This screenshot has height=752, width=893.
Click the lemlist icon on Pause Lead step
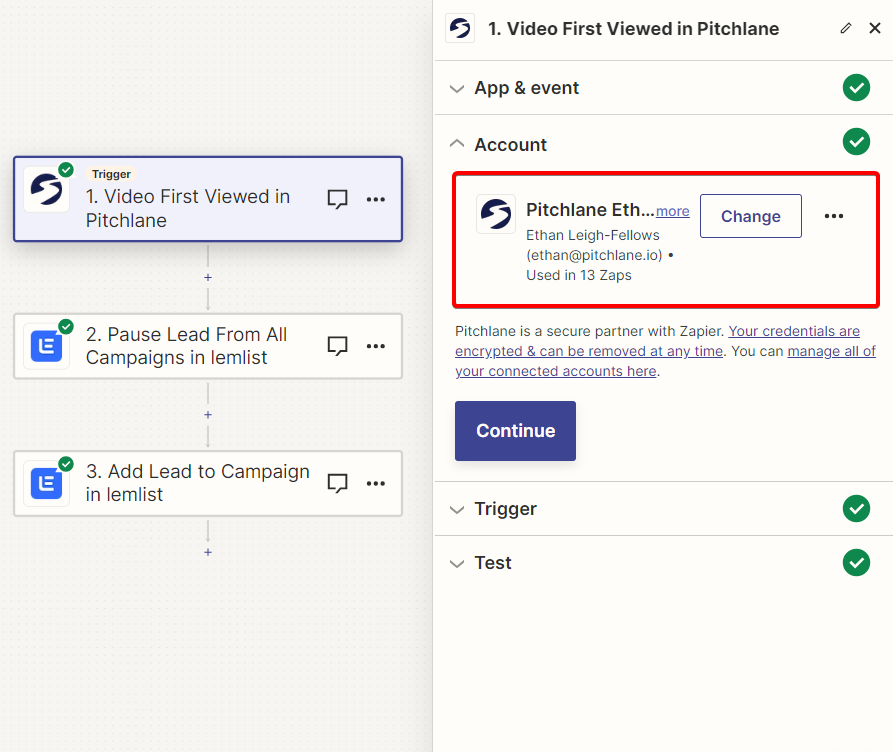pos(46,346)
